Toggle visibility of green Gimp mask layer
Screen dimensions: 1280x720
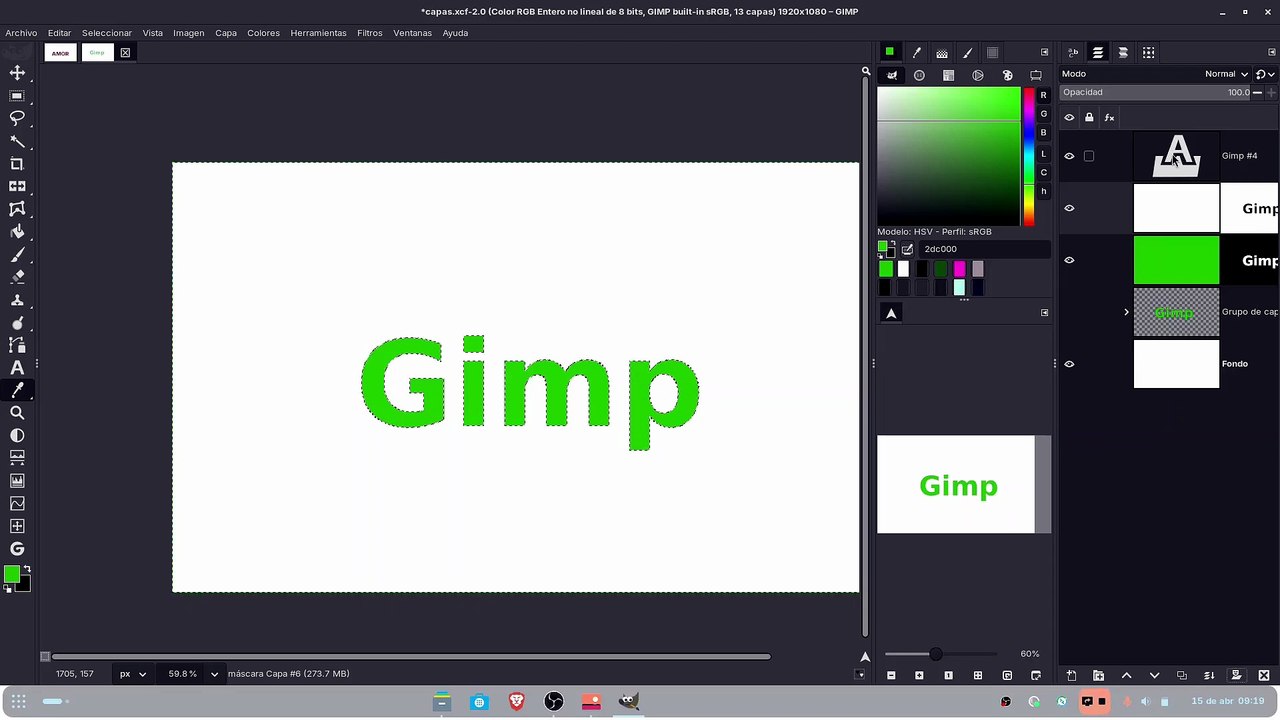[x=1069, y=260]
